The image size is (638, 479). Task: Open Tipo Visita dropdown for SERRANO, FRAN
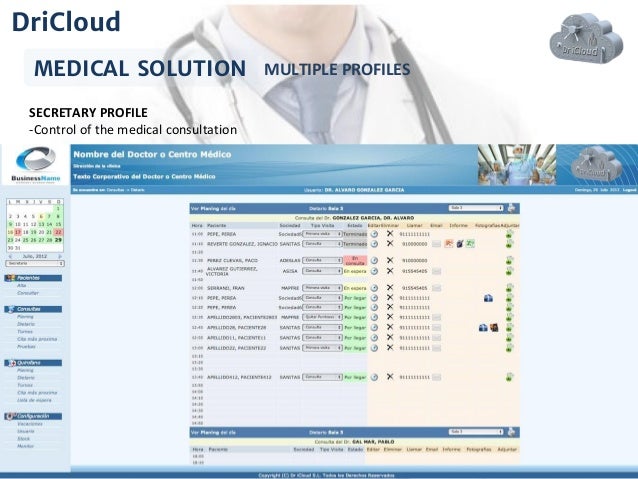click(x=322, y=288)
